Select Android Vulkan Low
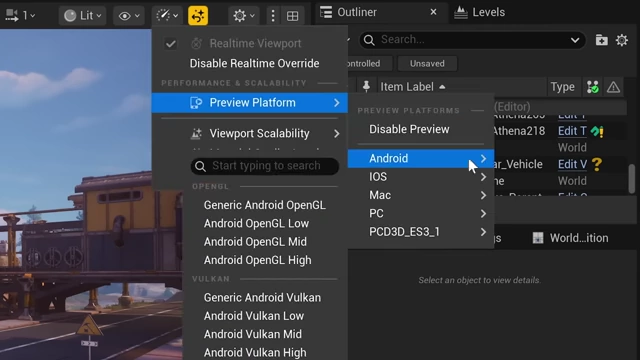This screenshot has height=360, width=640. pos(254,316)
